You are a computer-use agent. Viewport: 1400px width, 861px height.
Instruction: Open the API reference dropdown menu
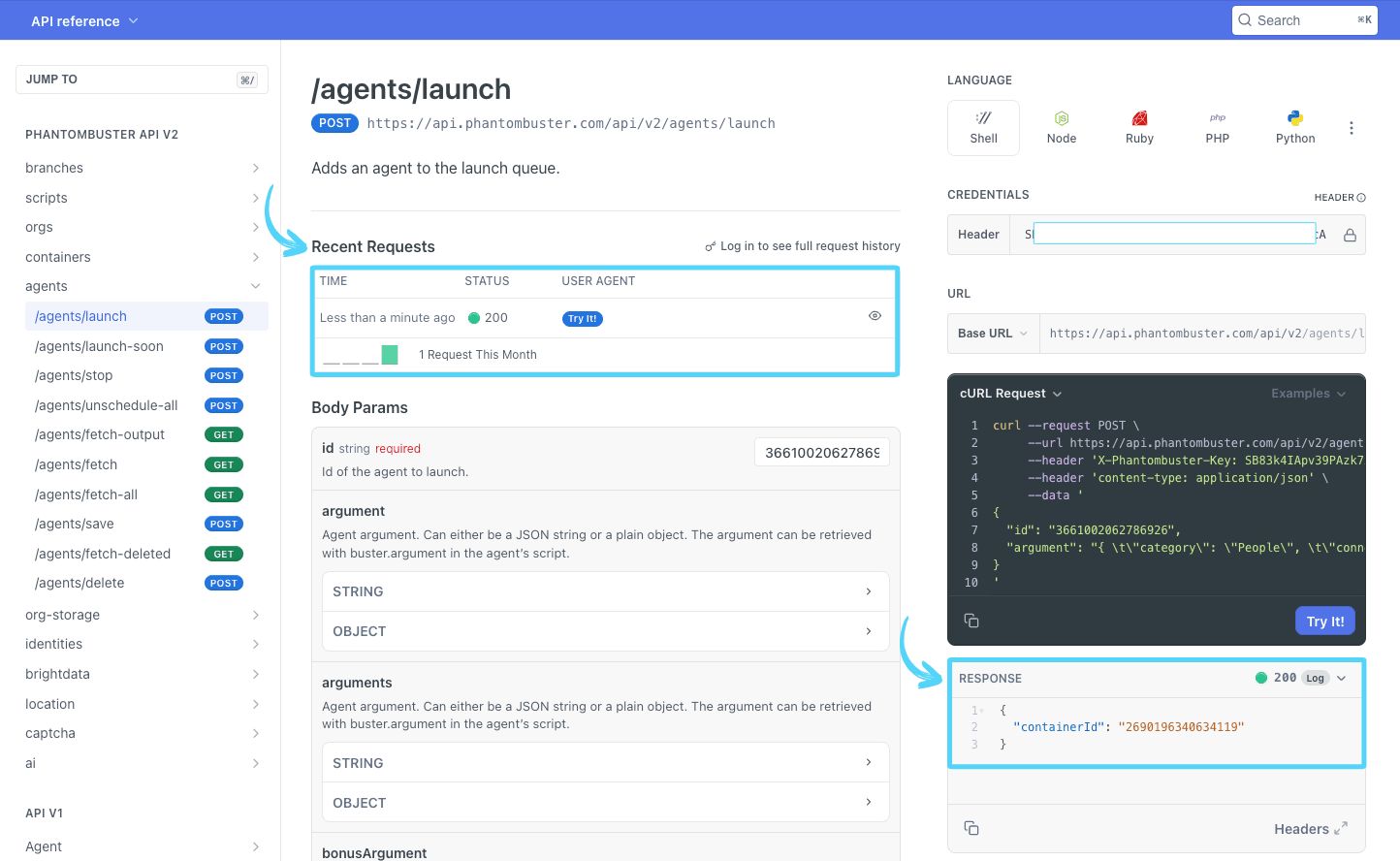84,19
